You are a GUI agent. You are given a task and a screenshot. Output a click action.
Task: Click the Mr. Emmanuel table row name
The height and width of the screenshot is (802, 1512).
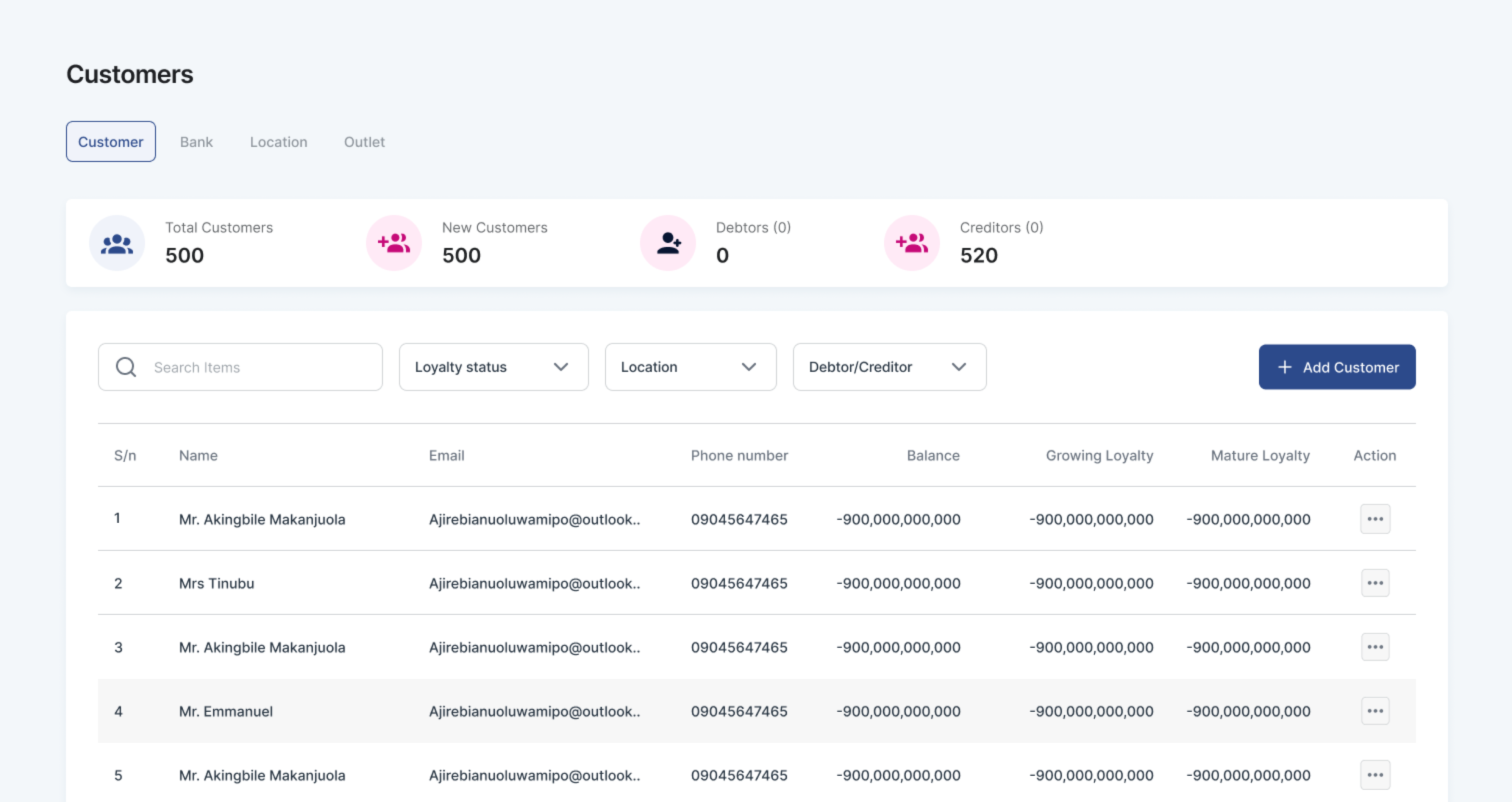point(226,711)
